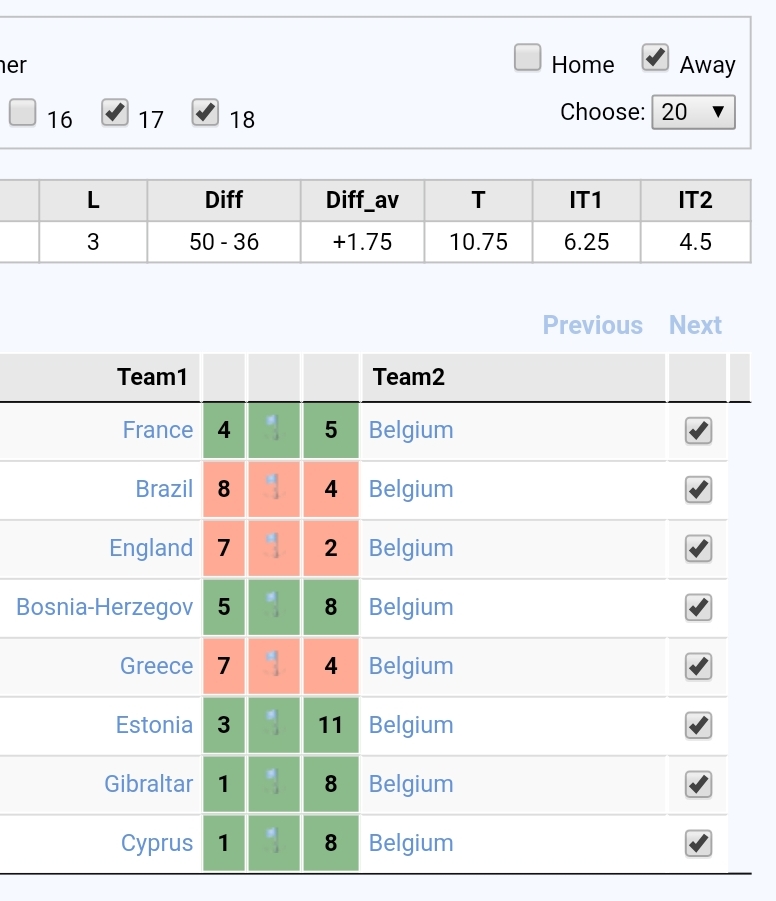Click the flag icon in France row
Image resolution: width=776 pixels, height=901 pixels.
(274, 429)
